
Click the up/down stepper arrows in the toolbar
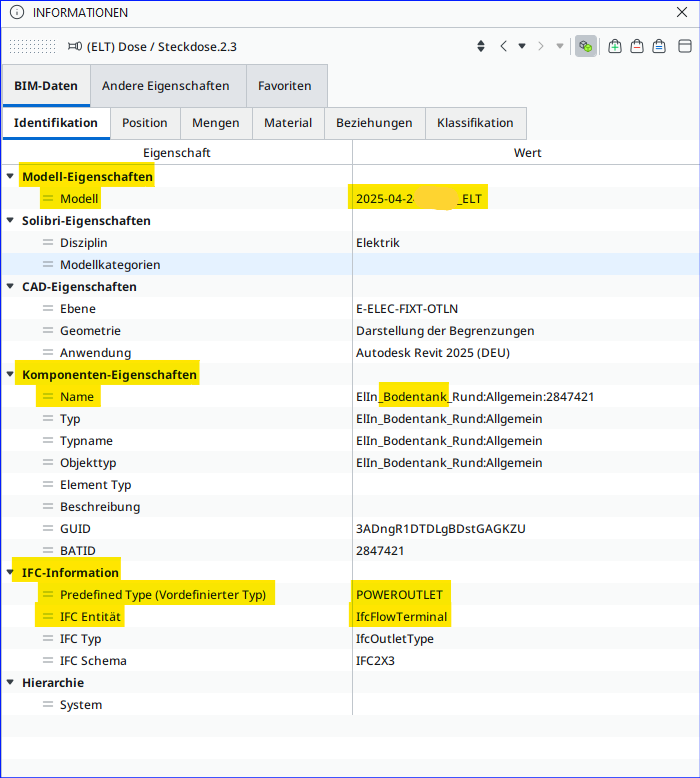(x=481, y=47)
